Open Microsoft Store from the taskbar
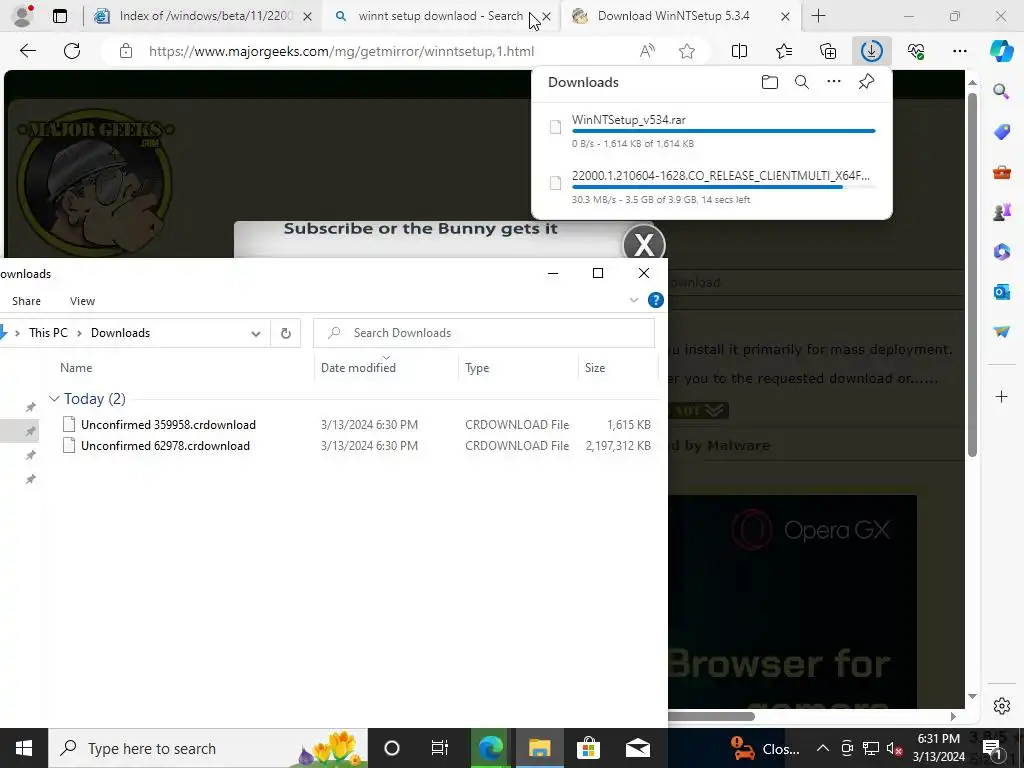The image size is (1024, 768). coord(588,748)
